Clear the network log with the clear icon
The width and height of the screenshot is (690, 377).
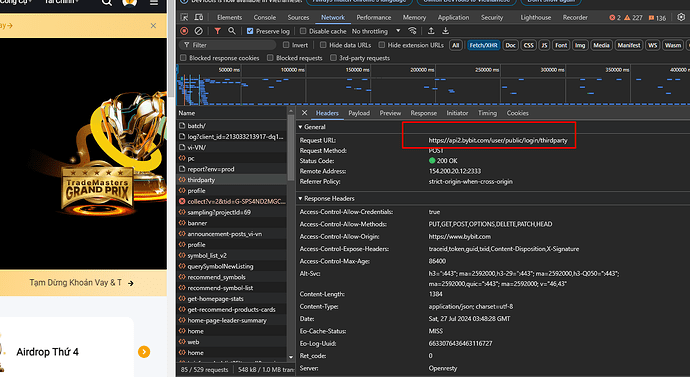tap(198, 31)
